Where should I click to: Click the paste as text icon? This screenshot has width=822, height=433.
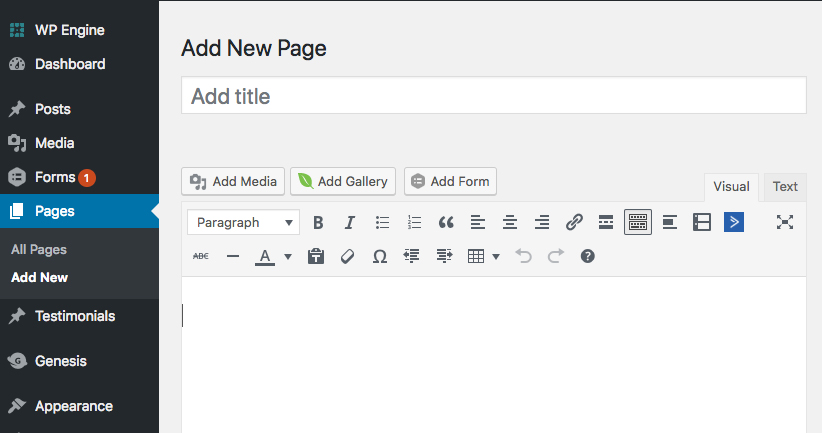(316, 256)
